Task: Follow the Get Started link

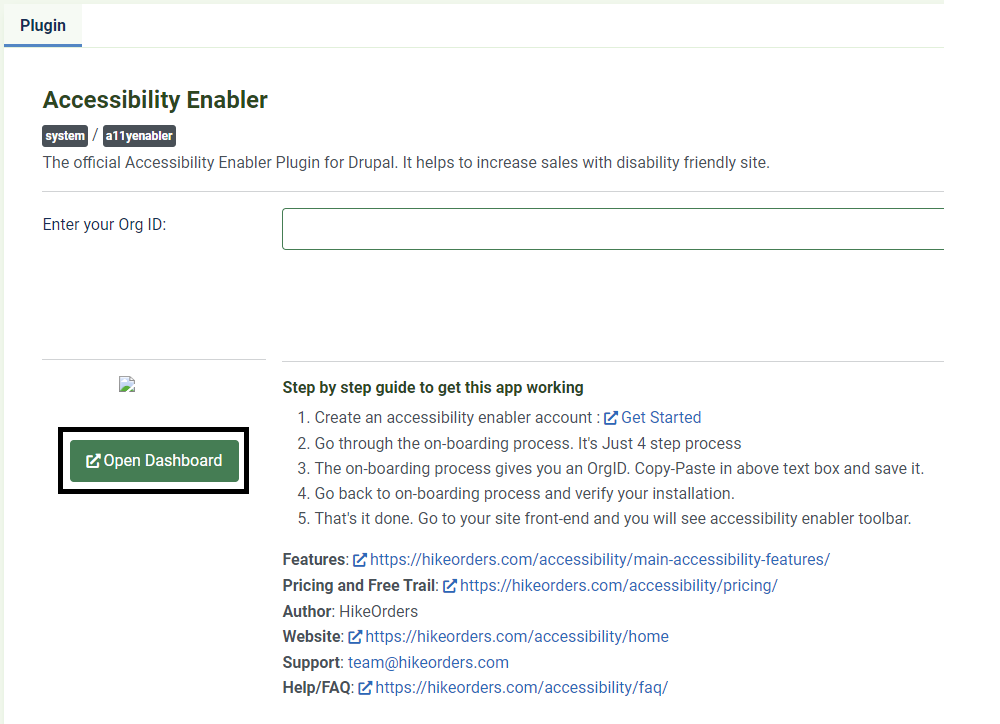Action: (x=661, y=417)
